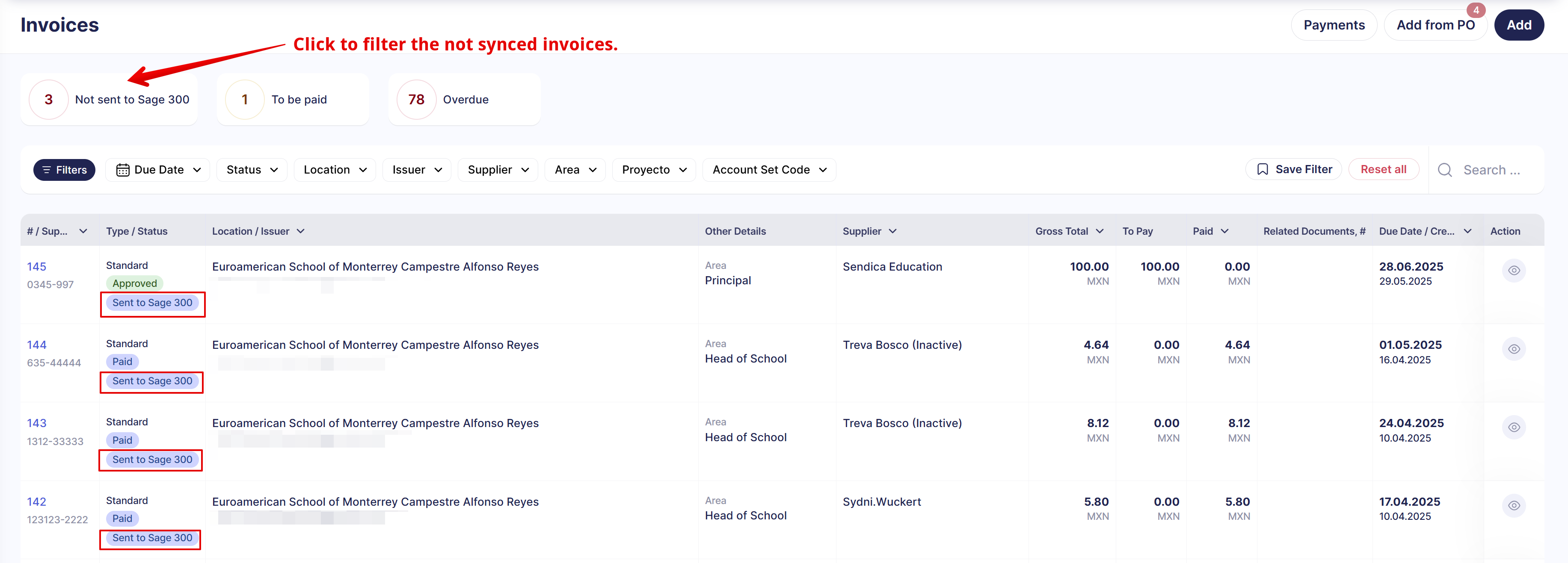The image size is (1568, 563).
Task: Toggle the To be paid filter card
Action: tap(293, 100)
